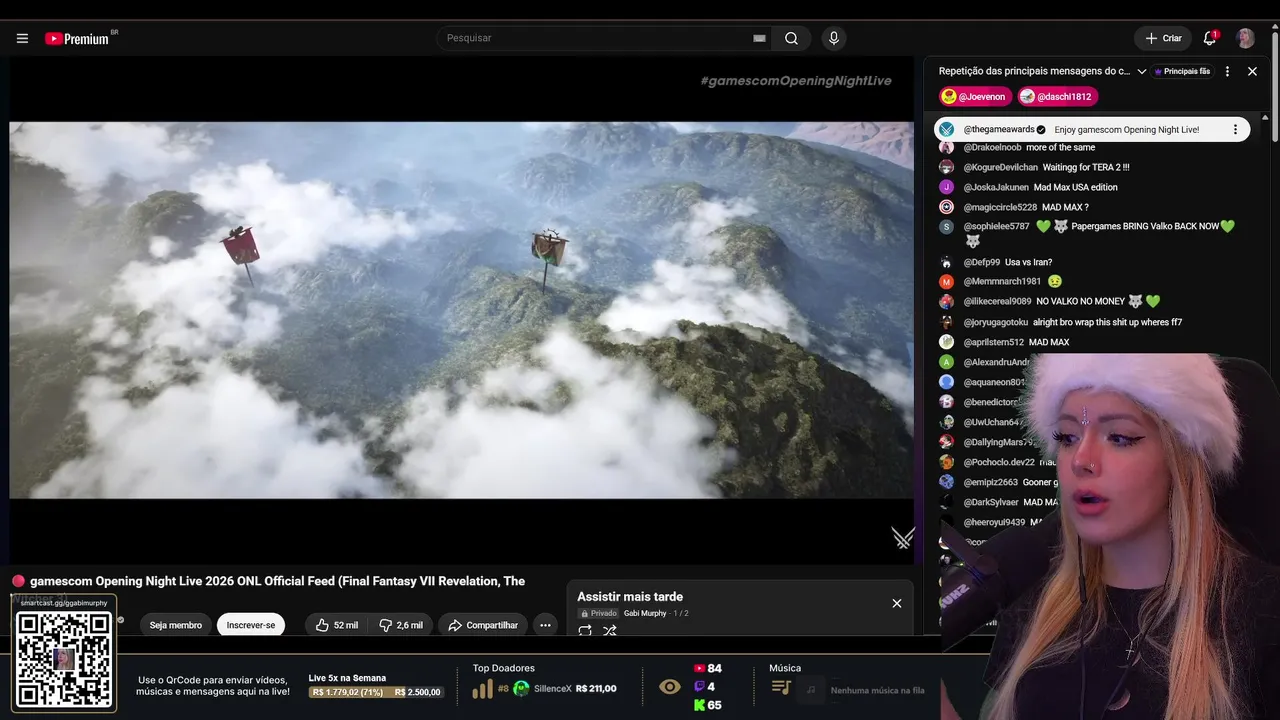Click @thegameawards channel avatar in pinned message
1280x720 pixels.
point(946,129)
